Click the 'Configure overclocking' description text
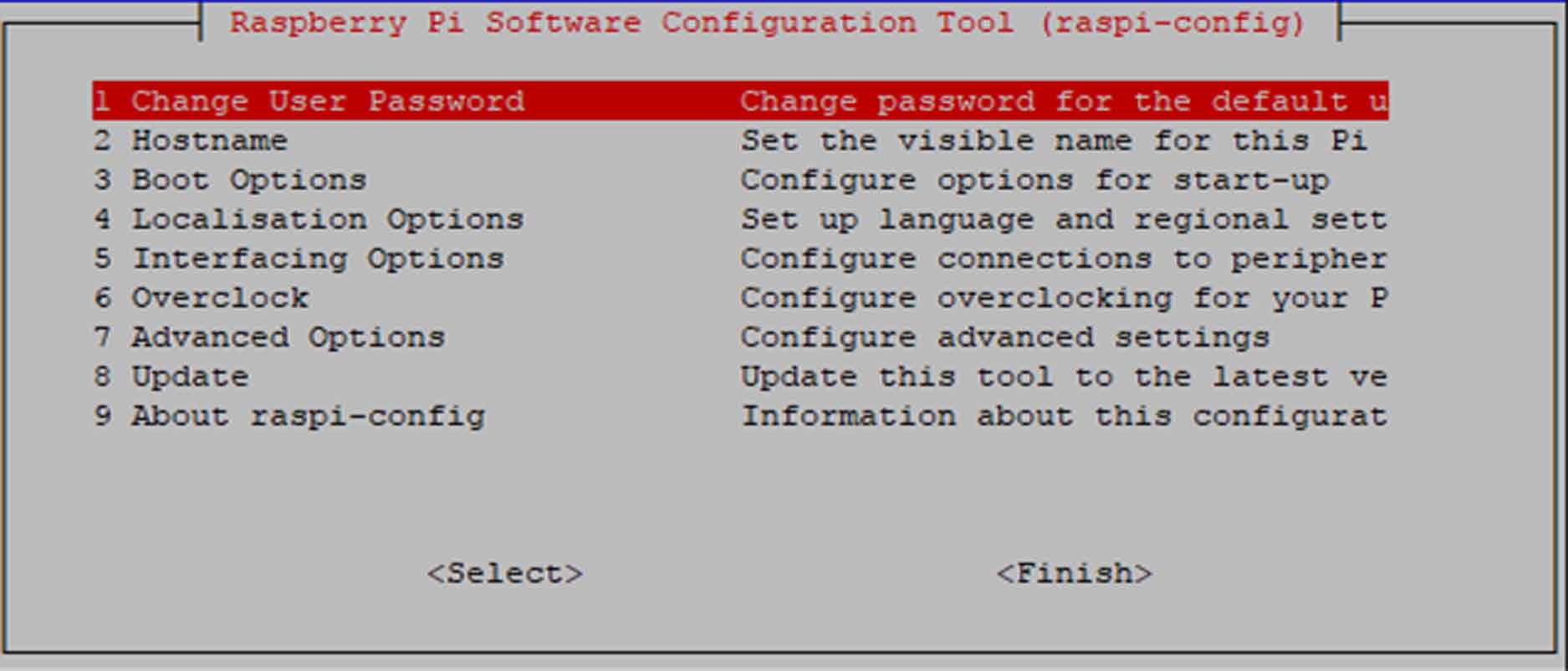 click(1064, 298)
